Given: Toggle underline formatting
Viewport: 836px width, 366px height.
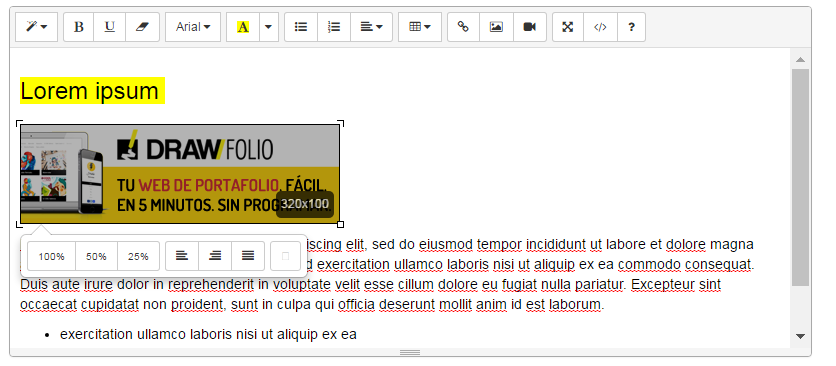Looking at the screenshot, I should click(x=110, y=27).
